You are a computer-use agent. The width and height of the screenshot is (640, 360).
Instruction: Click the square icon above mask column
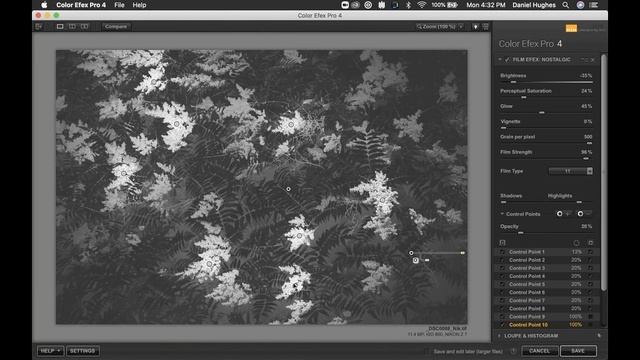590,243
